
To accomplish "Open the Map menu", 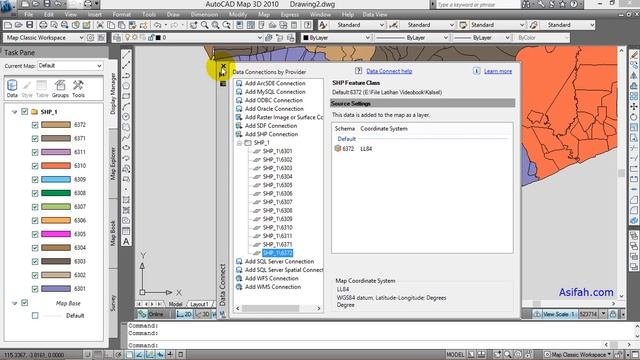I will [x=264, y=14].
